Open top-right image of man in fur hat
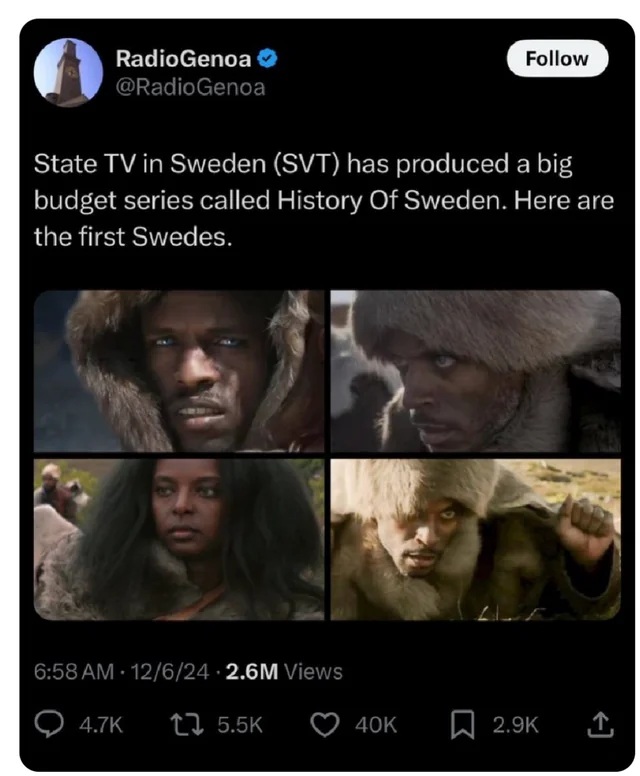 point(475,371)
